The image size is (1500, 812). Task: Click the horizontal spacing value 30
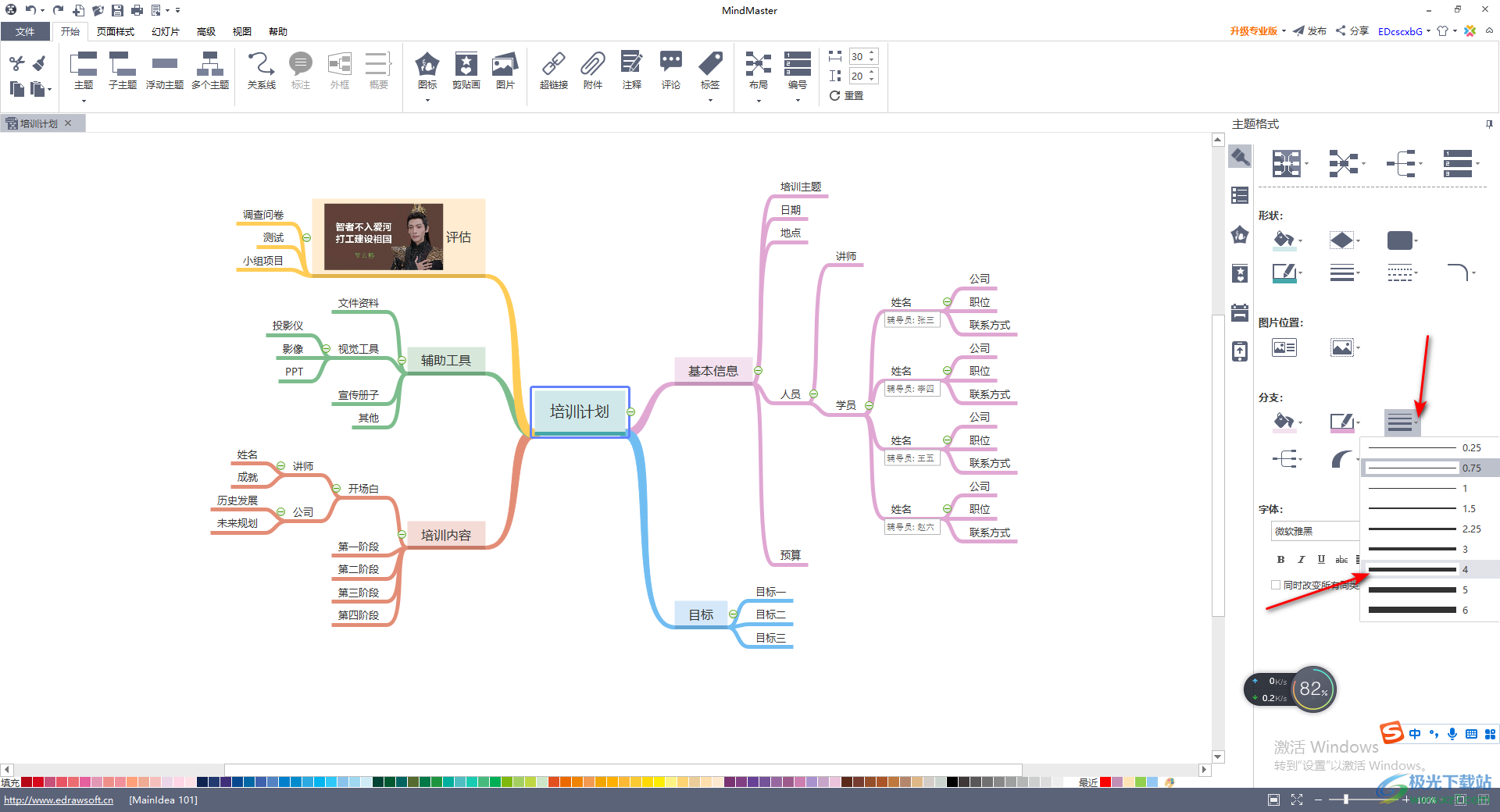tap(858, 56)
